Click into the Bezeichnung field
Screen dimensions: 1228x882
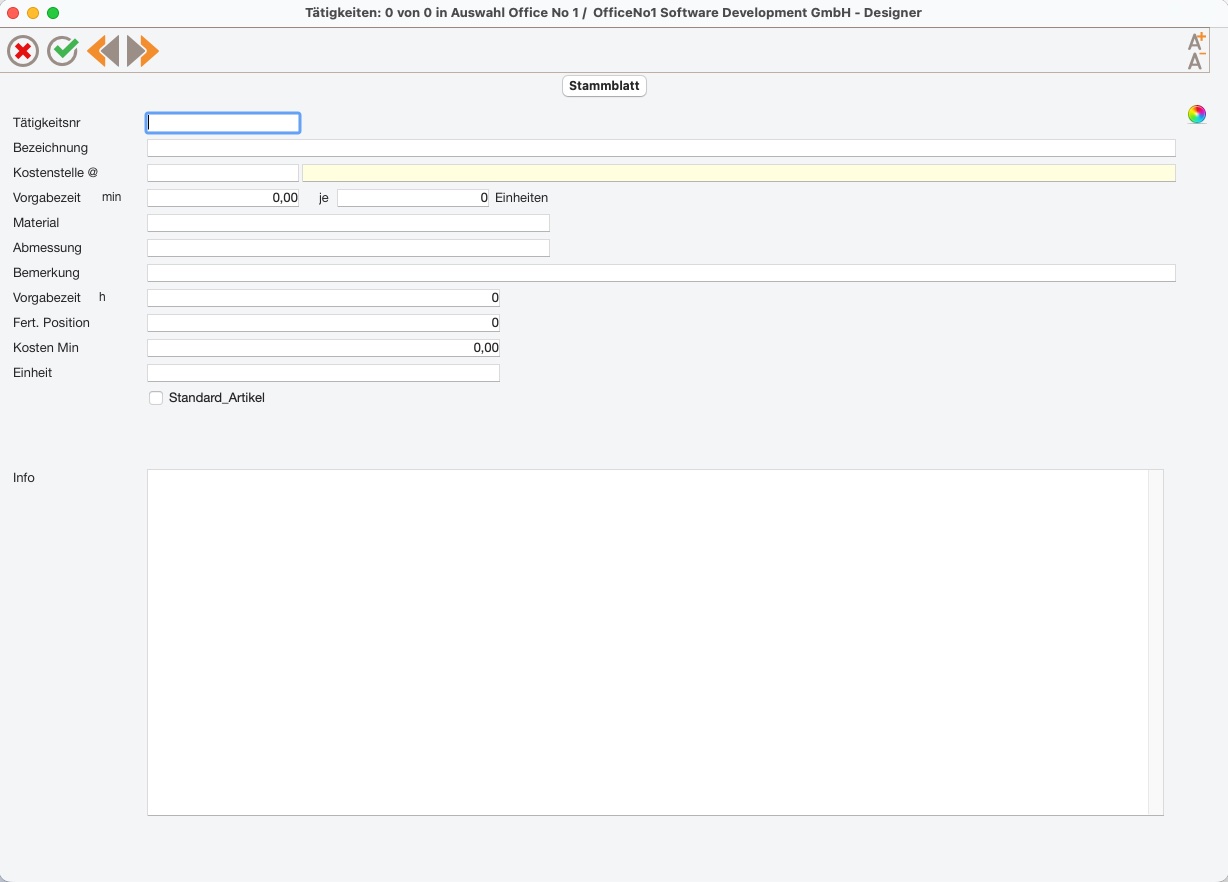point(661,148)
